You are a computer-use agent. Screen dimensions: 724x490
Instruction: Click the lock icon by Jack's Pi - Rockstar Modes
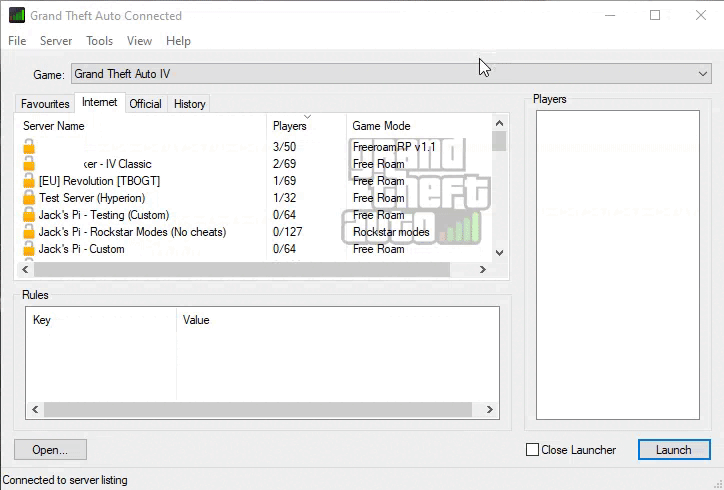29,232
